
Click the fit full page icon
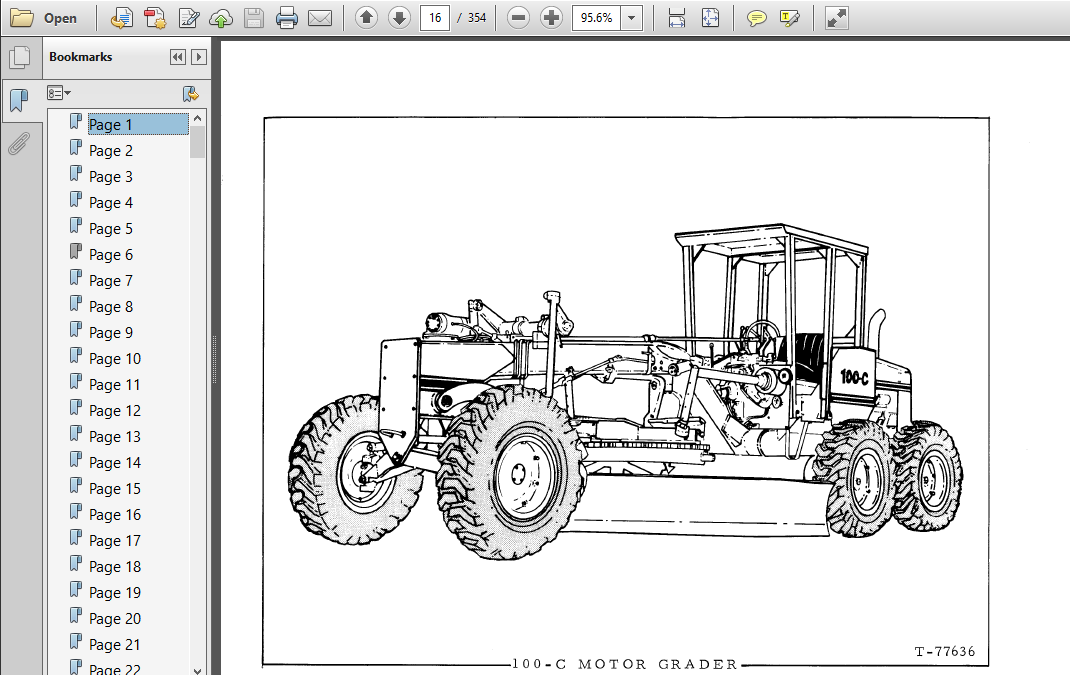tap(710, 18)
